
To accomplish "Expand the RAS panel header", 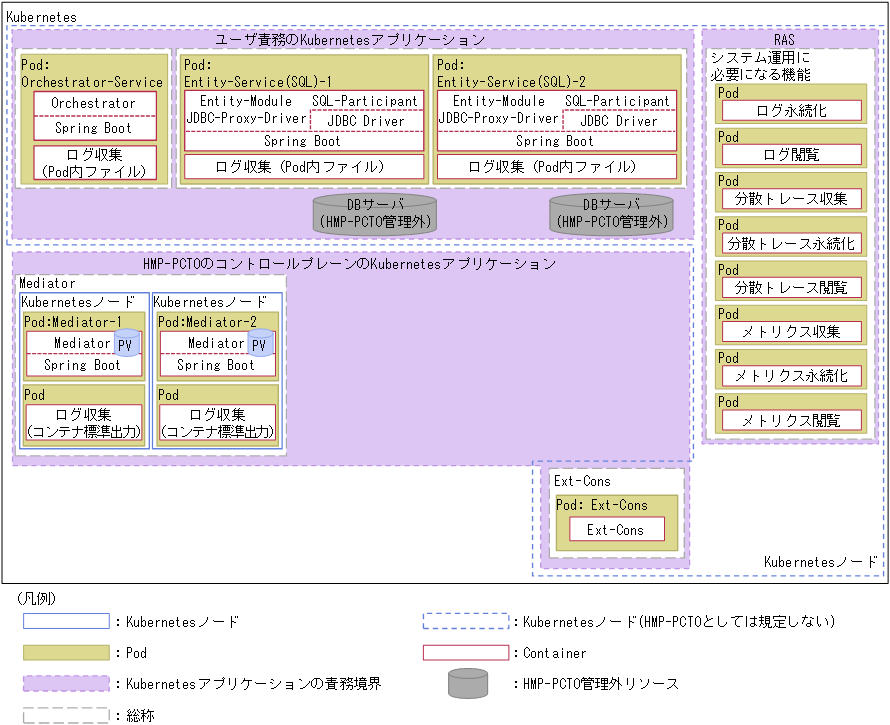I will pos(784,39).
